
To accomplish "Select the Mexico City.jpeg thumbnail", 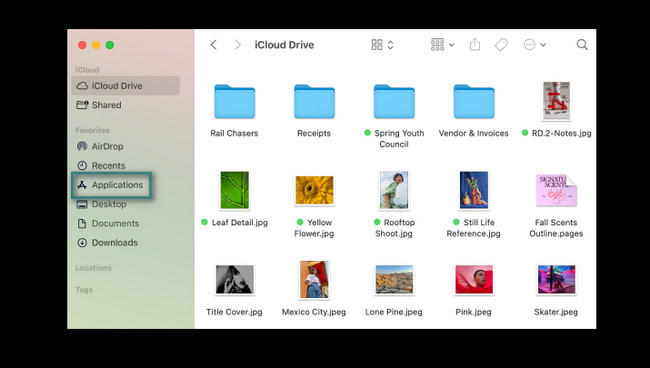I will coord(314,280).
